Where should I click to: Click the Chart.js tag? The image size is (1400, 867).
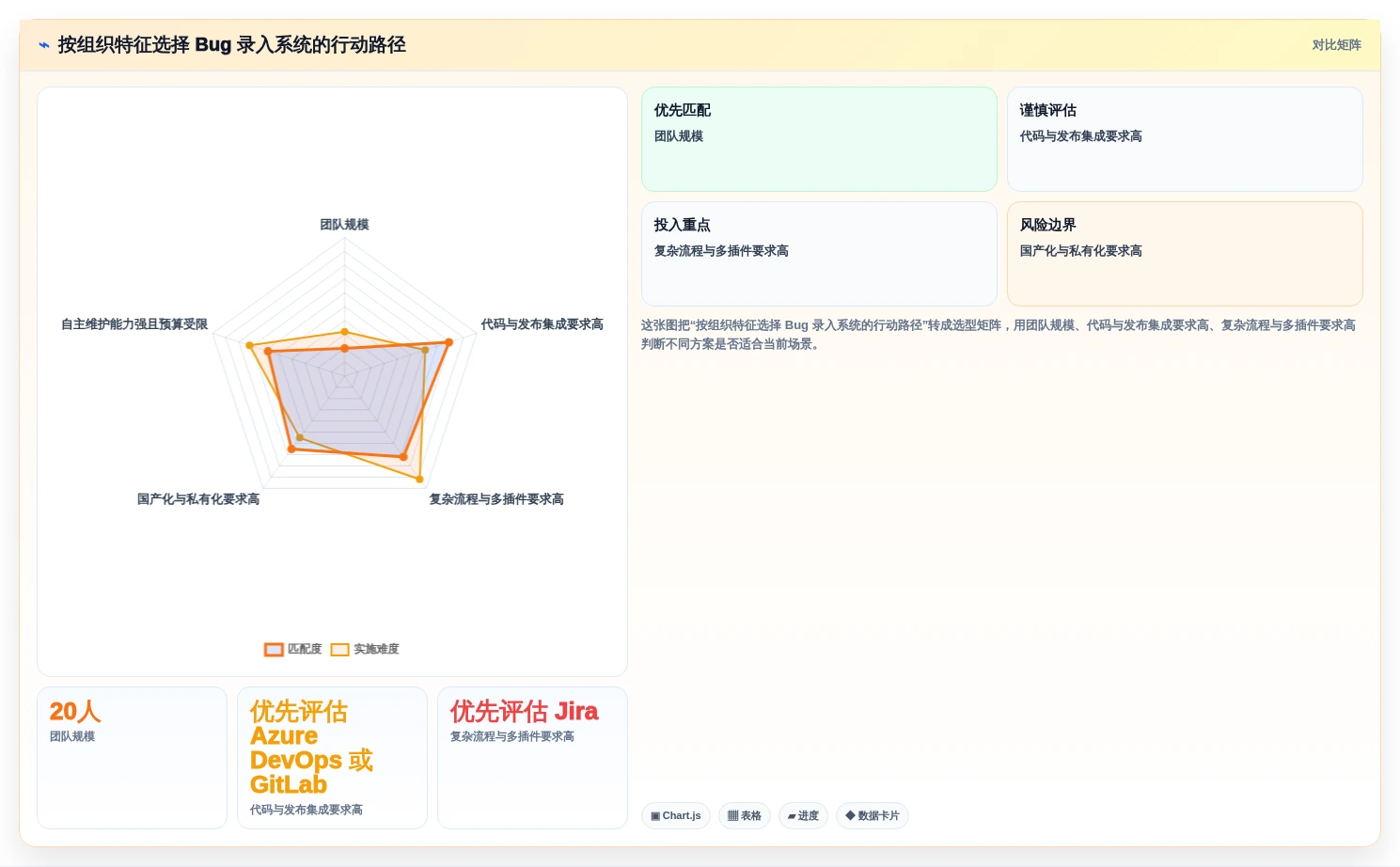[676, 815]
